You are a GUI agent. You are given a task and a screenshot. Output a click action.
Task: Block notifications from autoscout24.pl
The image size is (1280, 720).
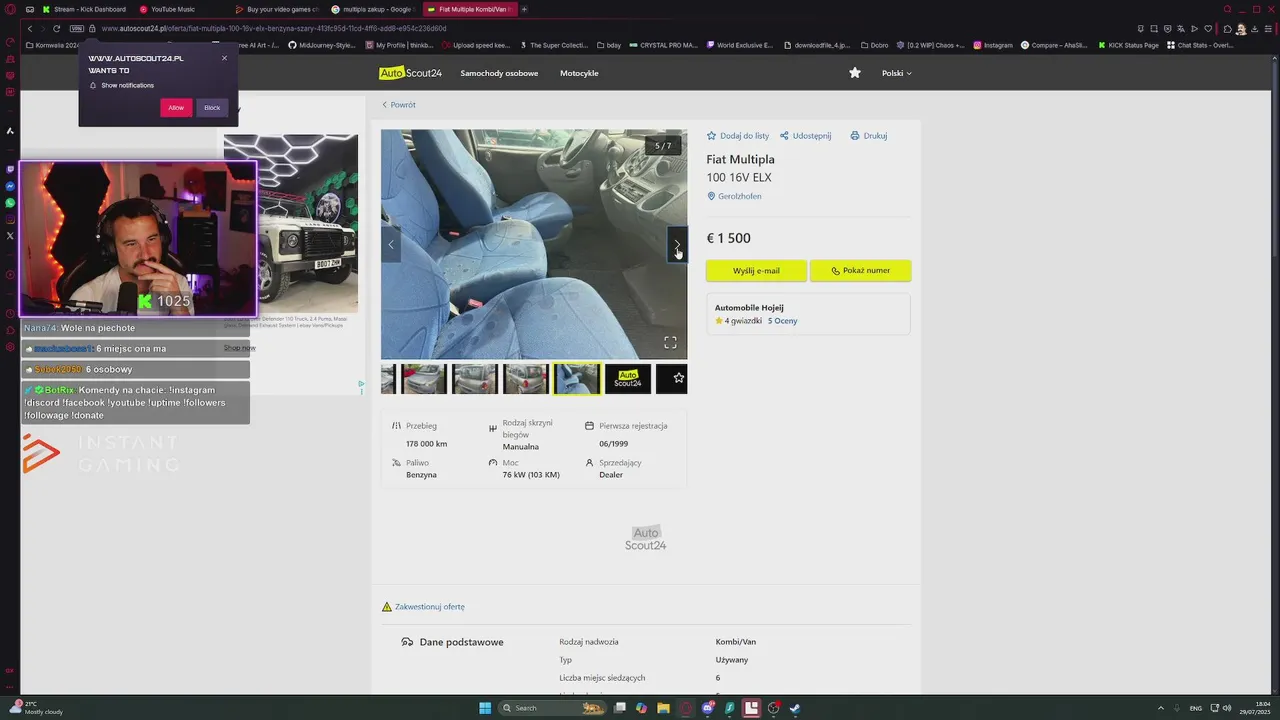212,107
